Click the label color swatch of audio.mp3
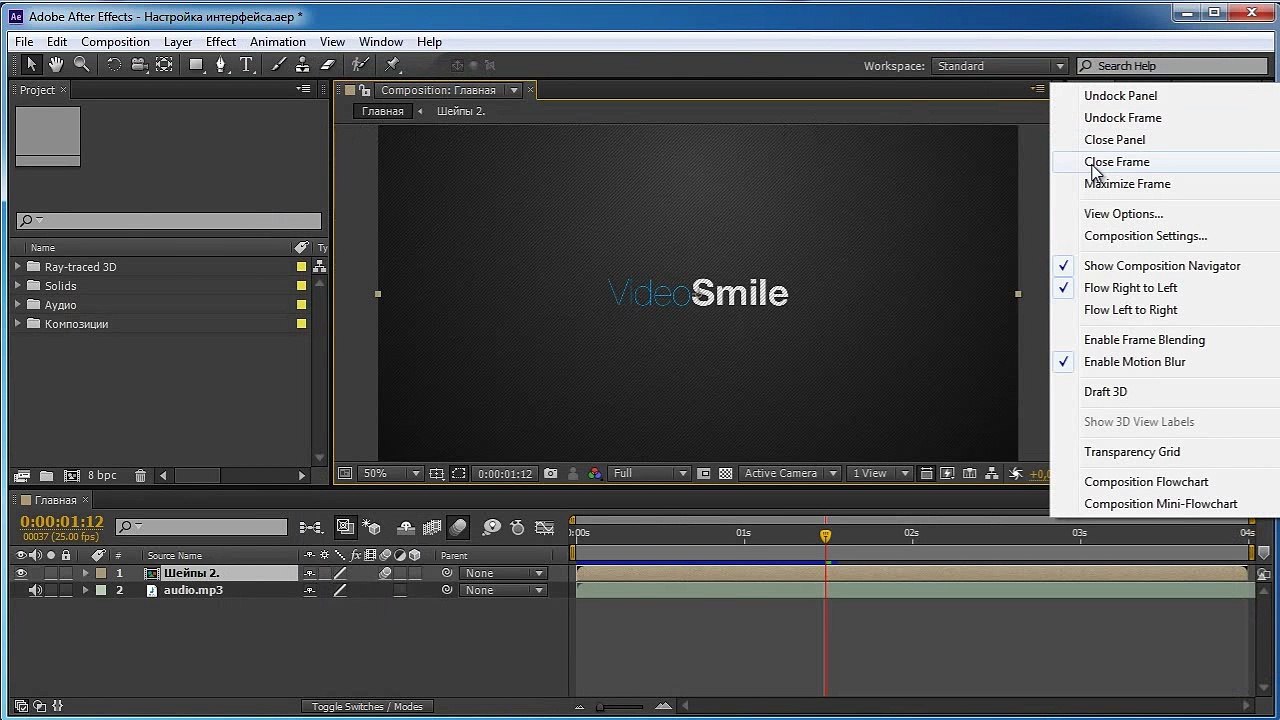The image size is (1280, 720). pos(101,590)
